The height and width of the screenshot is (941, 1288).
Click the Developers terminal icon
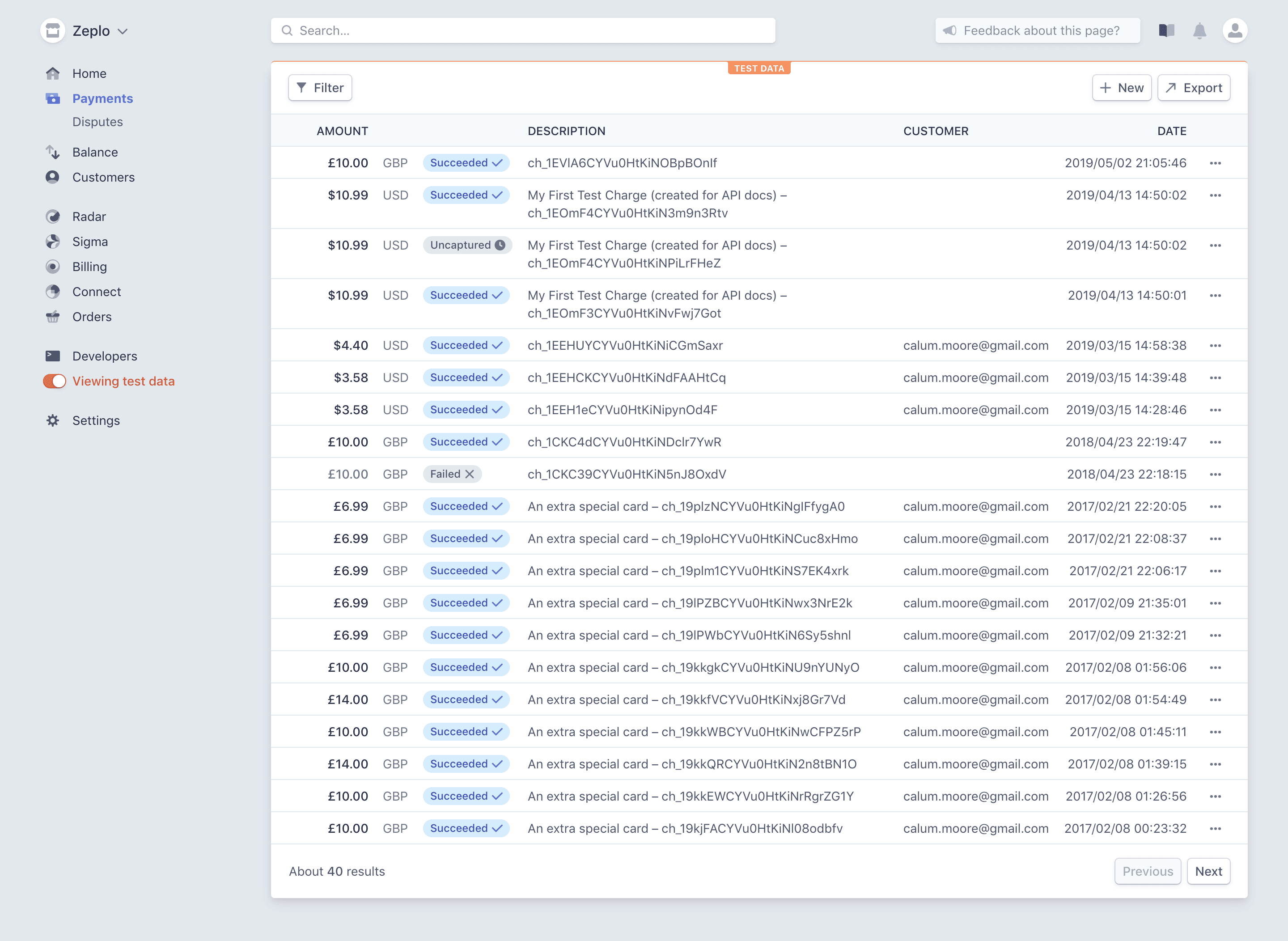(x=53, y=356)
